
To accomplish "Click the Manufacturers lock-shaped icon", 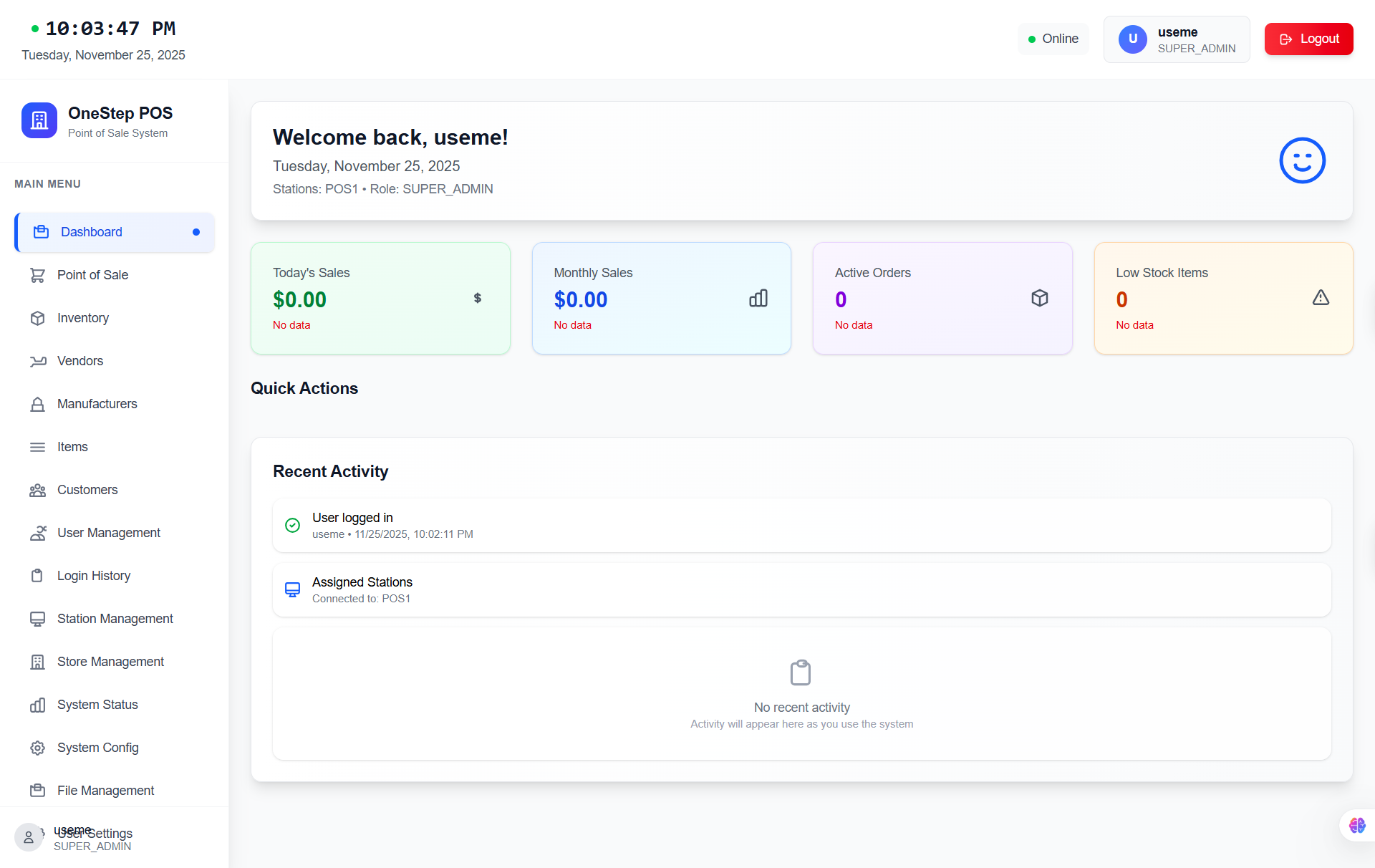I will (39, 404).
